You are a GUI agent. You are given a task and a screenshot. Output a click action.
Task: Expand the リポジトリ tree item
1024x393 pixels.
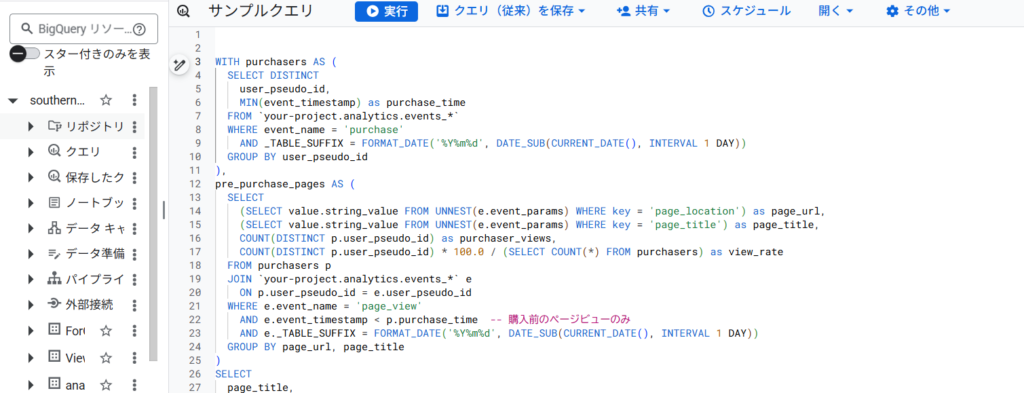click(x=30, y=126)
